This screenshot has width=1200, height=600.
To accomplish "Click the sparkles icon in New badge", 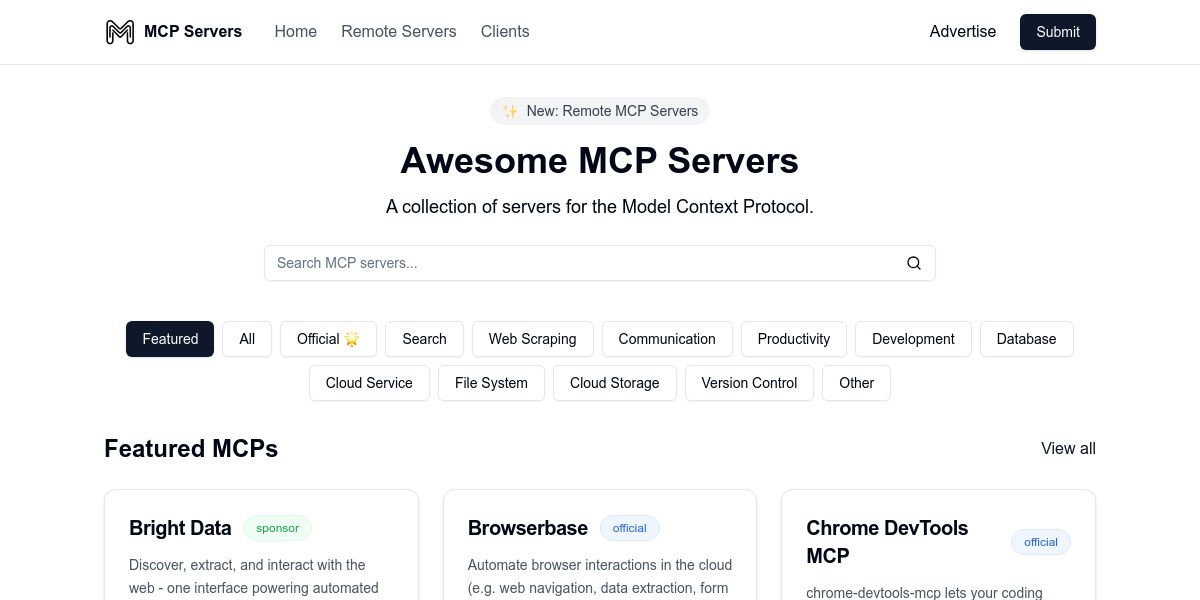I will coord(510,111).
